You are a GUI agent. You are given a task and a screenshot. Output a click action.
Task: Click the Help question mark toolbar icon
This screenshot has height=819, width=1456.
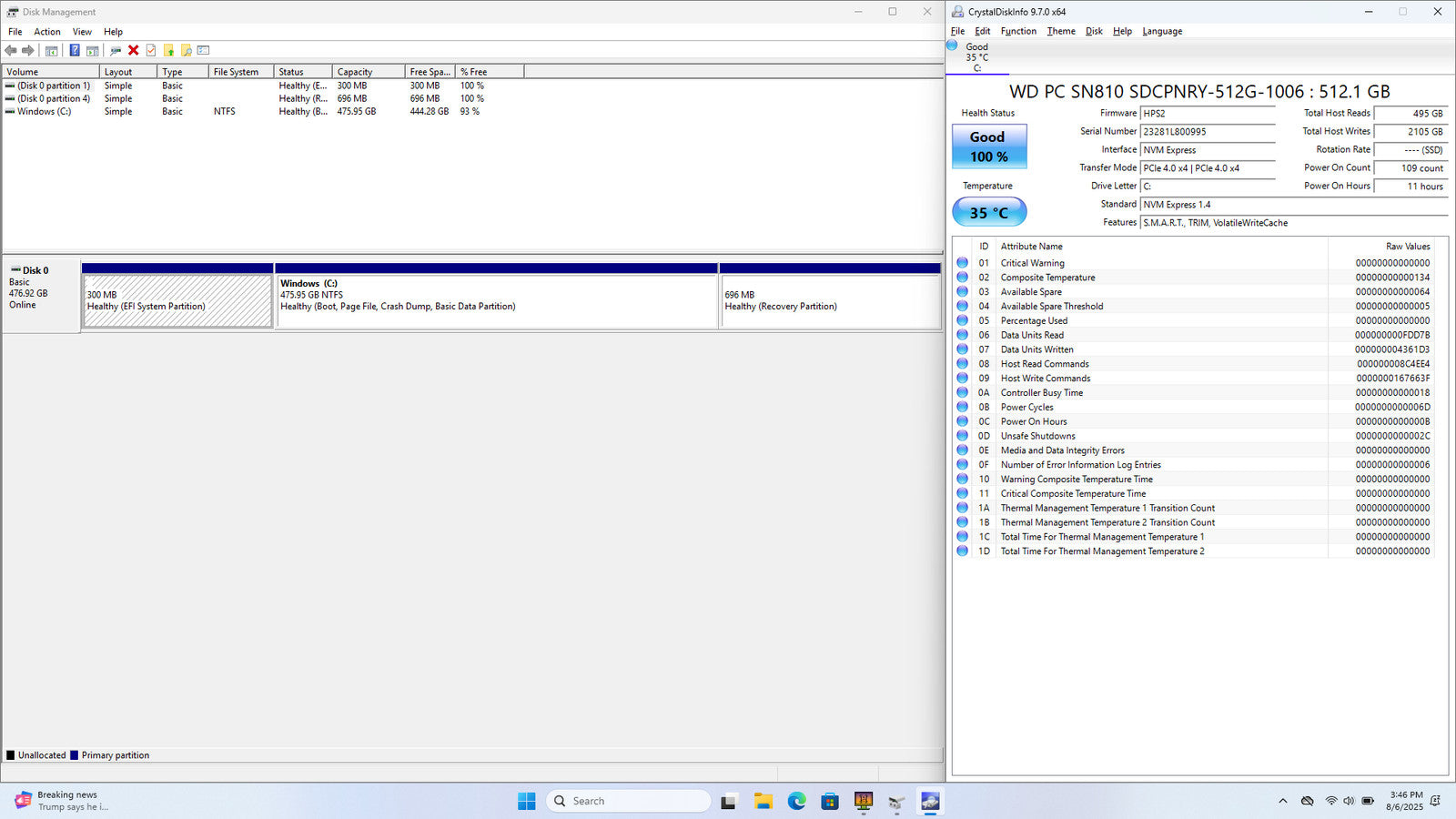click(x=75, y=51)
